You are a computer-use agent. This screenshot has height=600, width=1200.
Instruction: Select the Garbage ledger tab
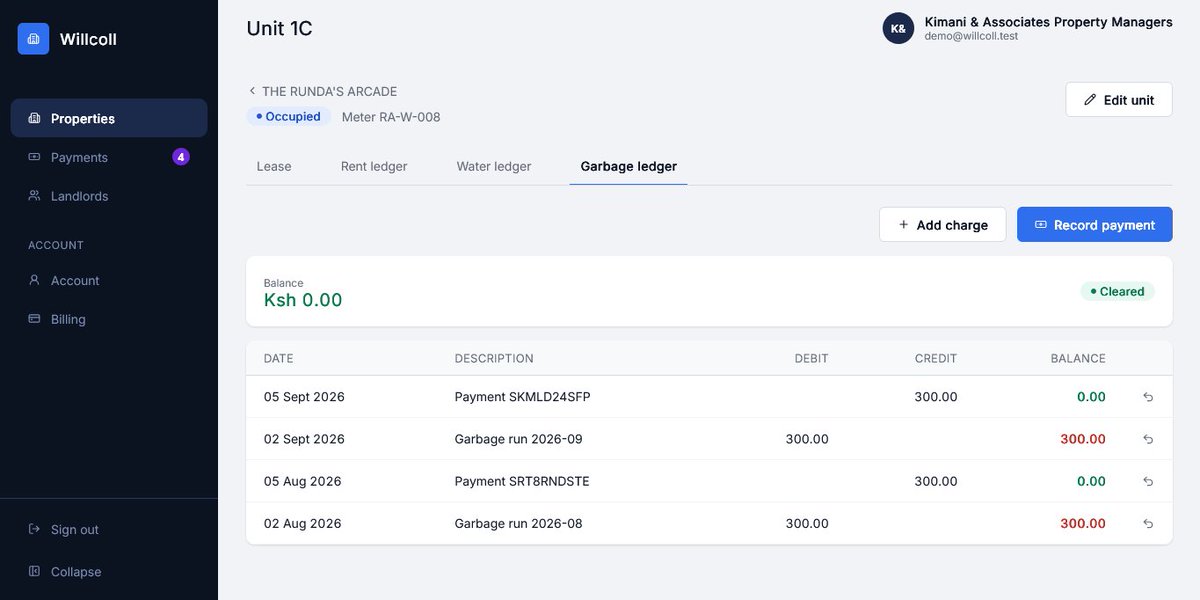click(x=629, y=166)
